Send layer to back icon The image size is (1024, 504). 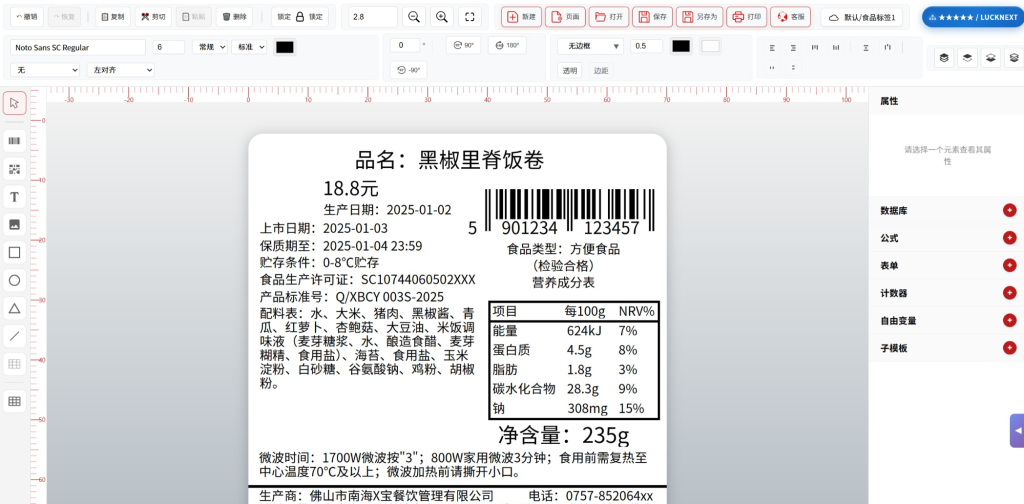click(1014, 58)
